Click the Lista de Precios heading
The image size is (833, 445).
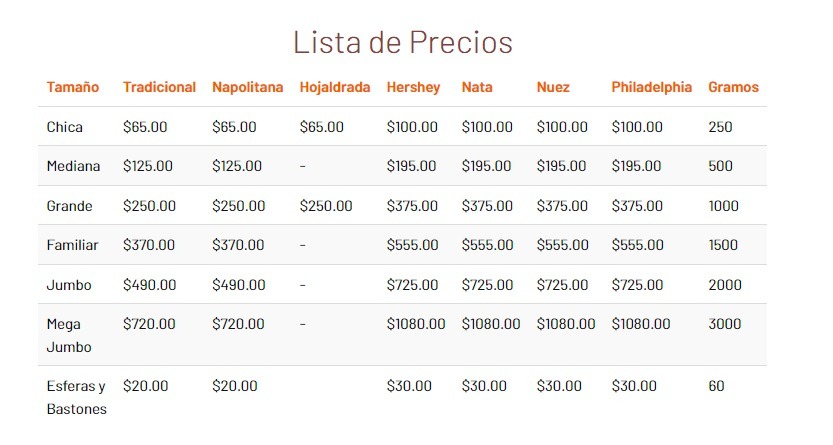point(402,42)
